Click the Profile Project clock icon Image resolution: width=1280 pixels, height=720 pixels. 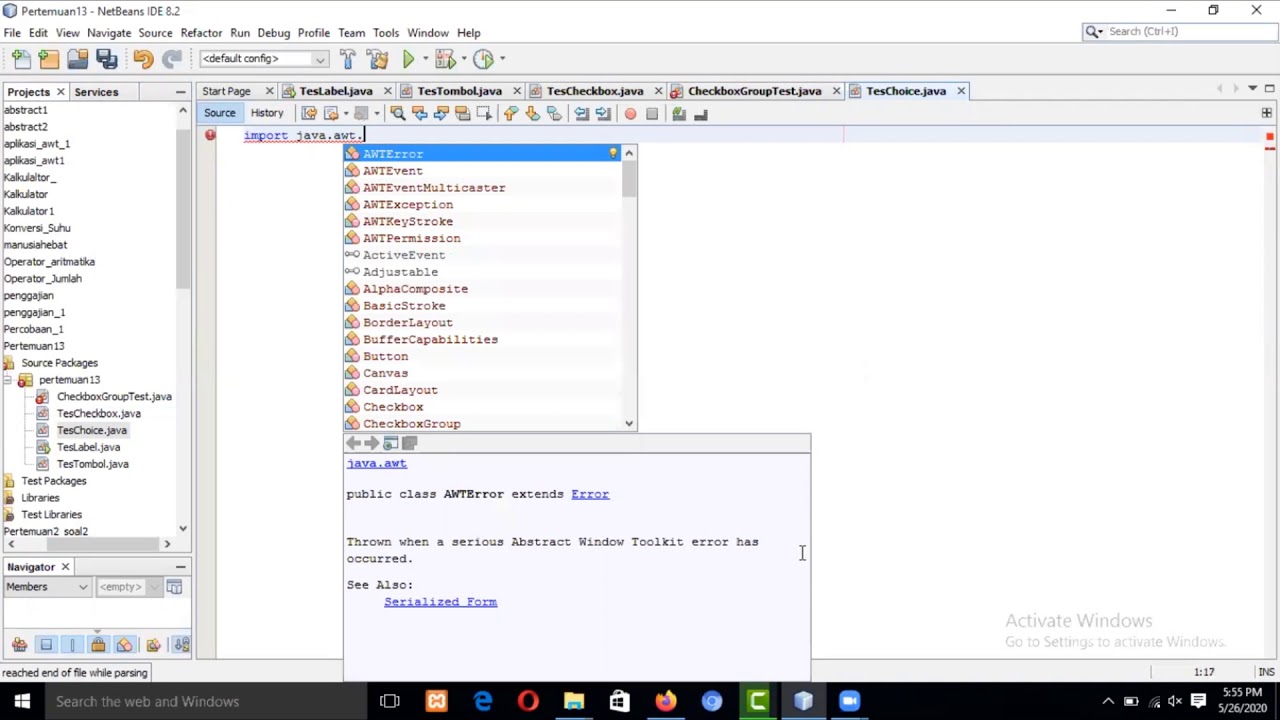coord(483,59)
